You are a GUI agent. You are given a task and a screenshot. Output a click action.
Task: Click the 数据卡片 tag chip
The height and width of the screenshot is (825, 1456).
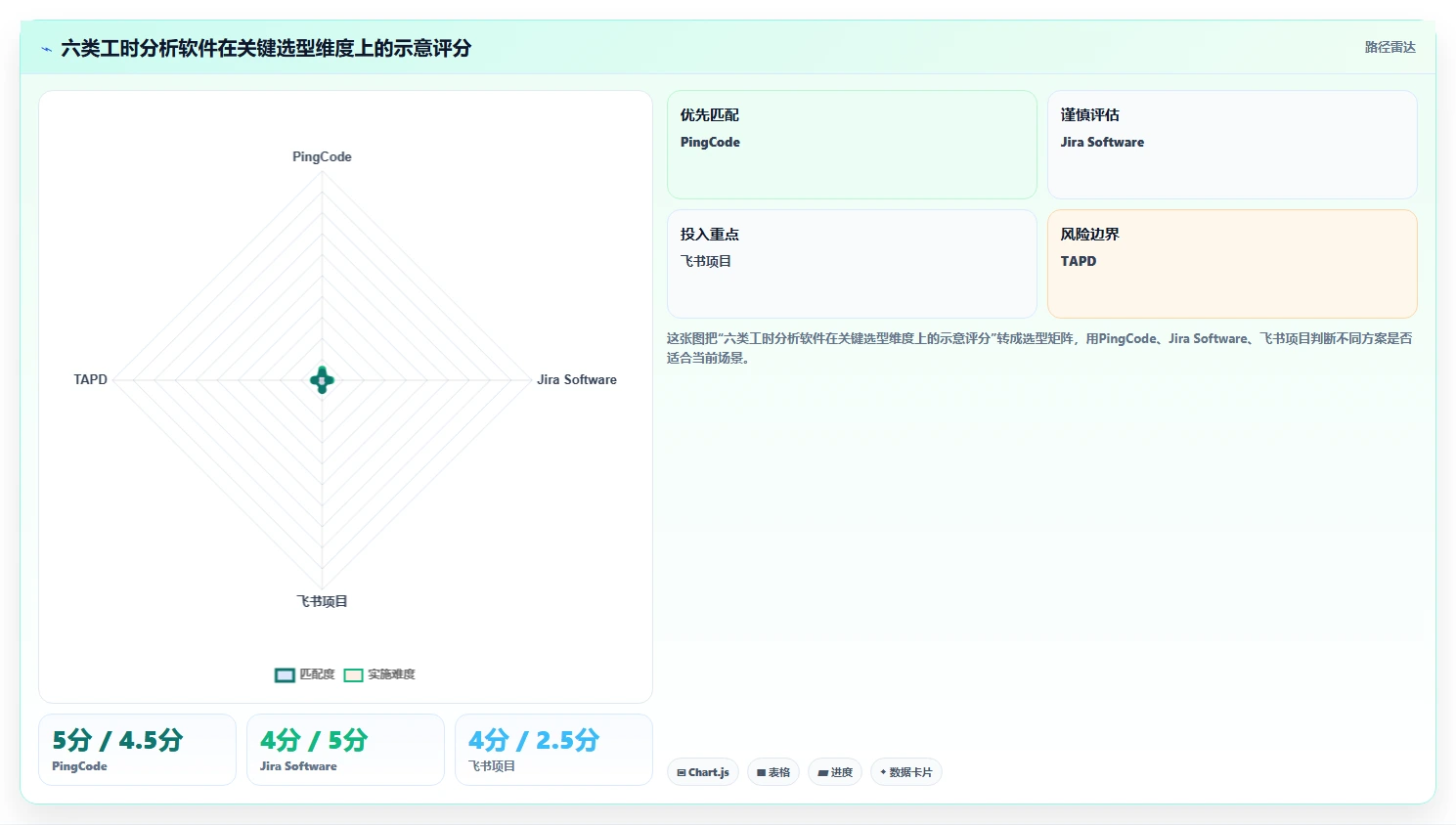pyautogui.click(x=905, y=772)
